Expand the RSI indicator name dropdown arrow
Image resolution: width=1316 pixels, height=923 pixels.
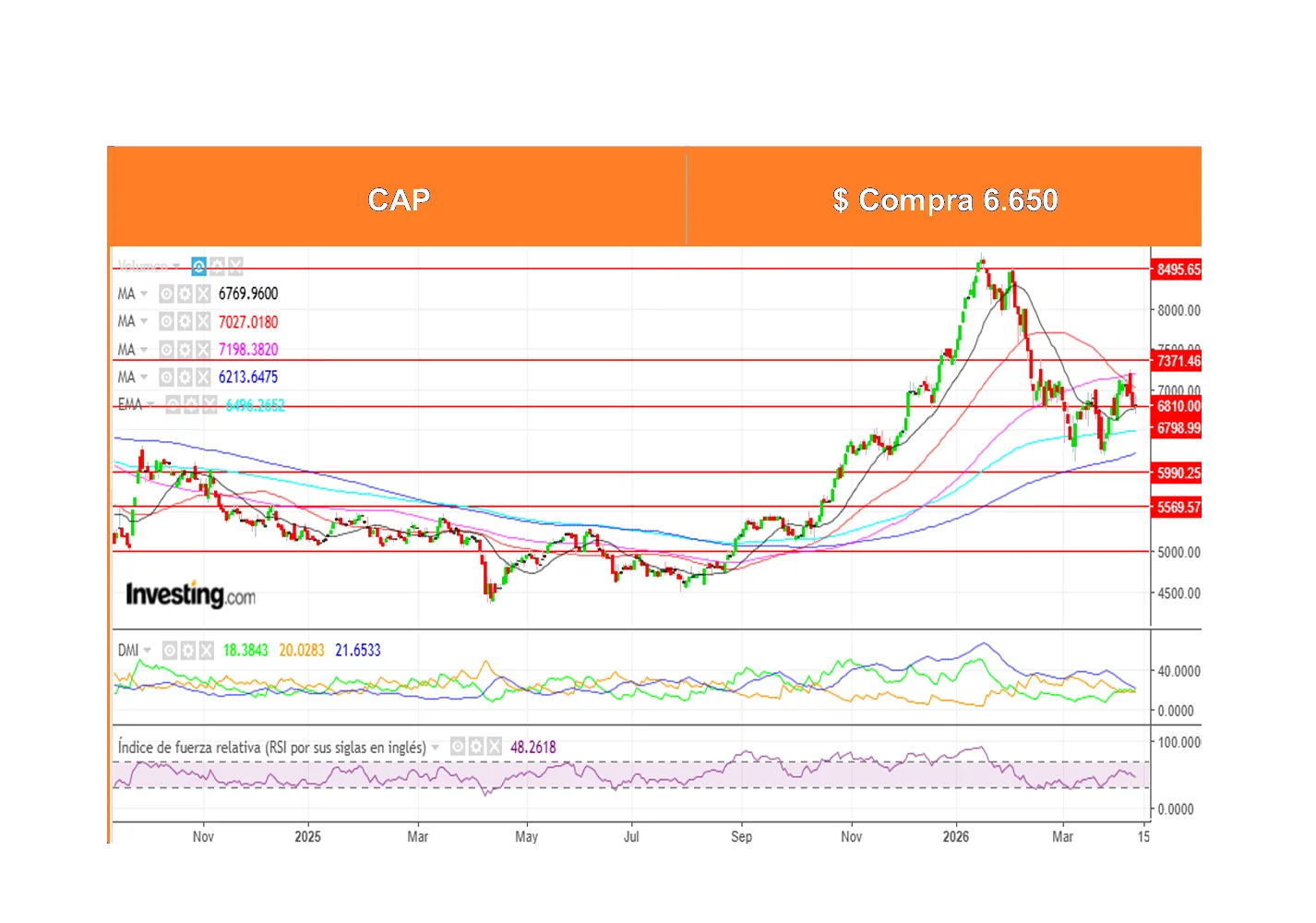point(436,748)
